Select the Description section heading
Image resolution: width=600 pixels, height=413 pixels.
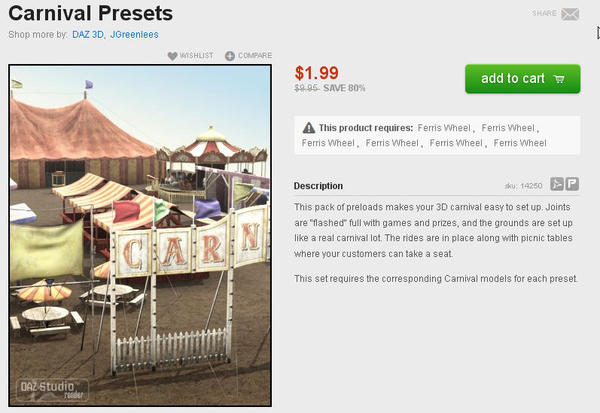(319, 186)
